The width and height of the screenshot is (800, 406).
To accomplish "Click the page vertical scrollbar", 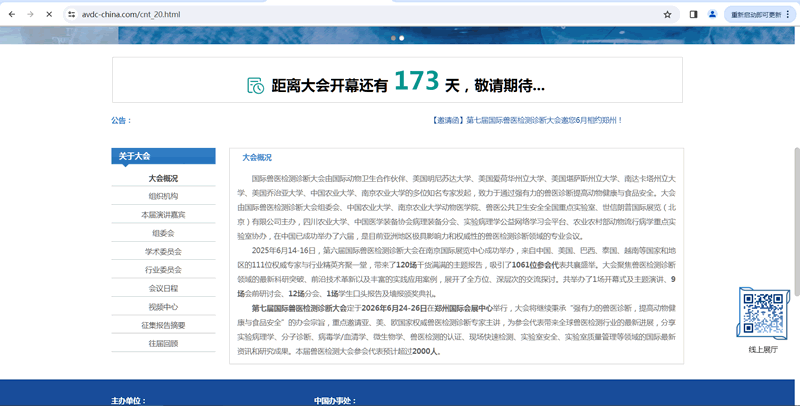I will coord(795,200).
